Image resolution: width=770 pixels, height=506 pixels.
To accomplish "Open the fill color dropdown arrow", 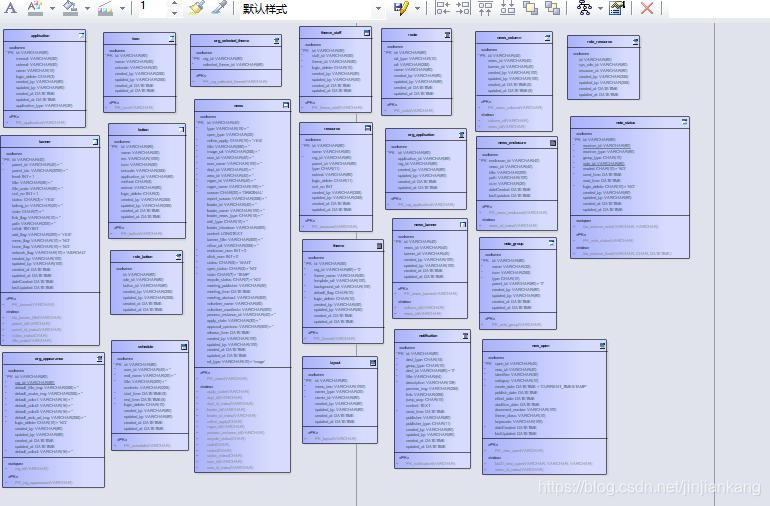I will pyautogui.click(x=87, y=8).
